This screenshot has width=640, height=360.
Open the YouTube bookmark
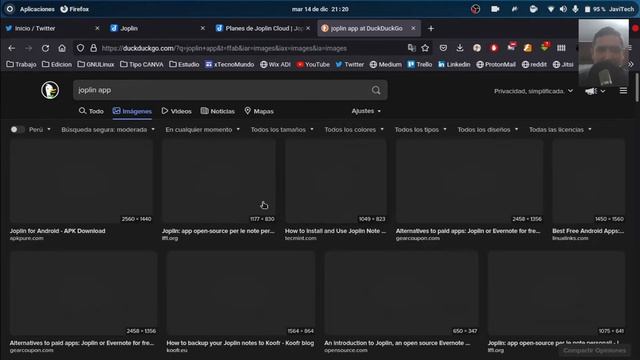pos(313,64)
